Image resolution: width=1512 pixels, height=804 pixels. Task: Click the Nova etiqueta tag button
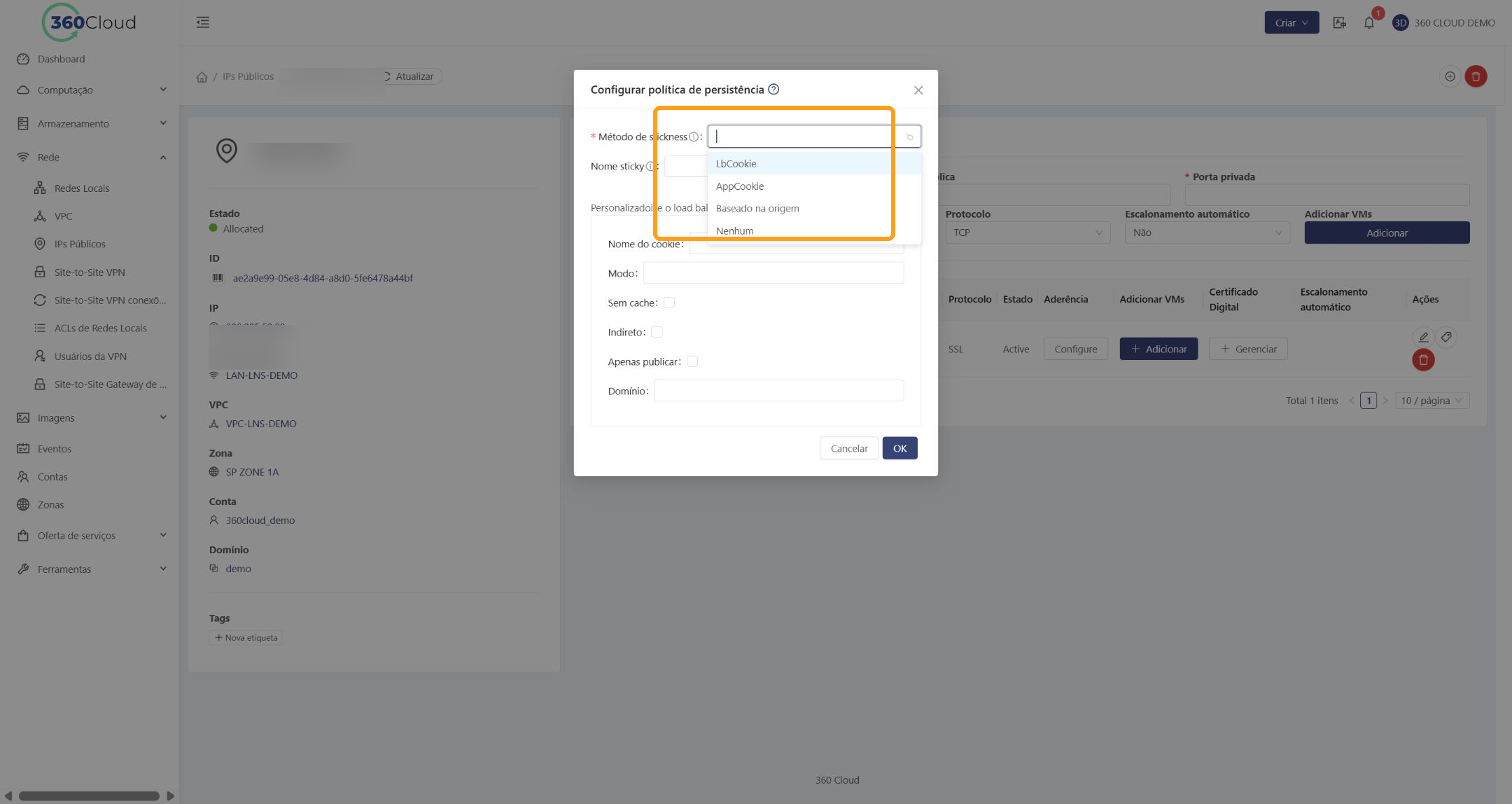point(246,638)
